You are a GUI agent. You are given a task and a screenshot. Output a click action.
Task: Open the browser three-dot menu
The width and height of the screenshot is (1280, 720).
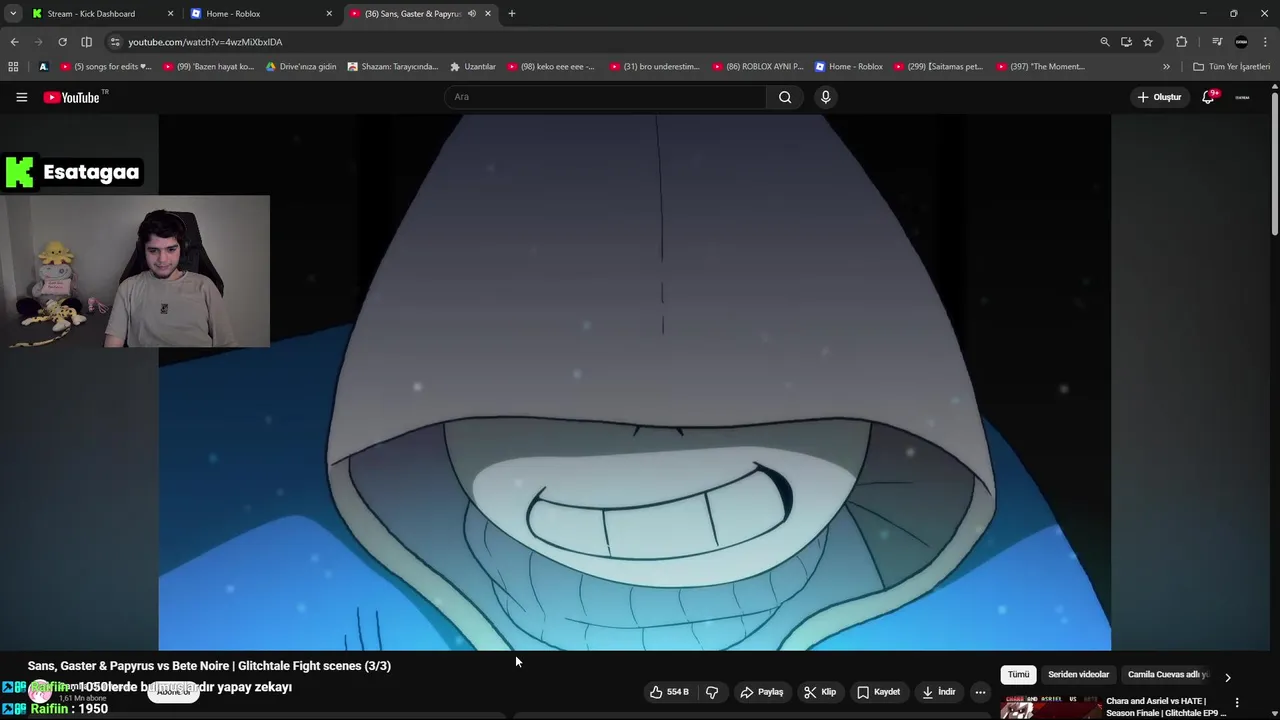tap(1265, 42)
